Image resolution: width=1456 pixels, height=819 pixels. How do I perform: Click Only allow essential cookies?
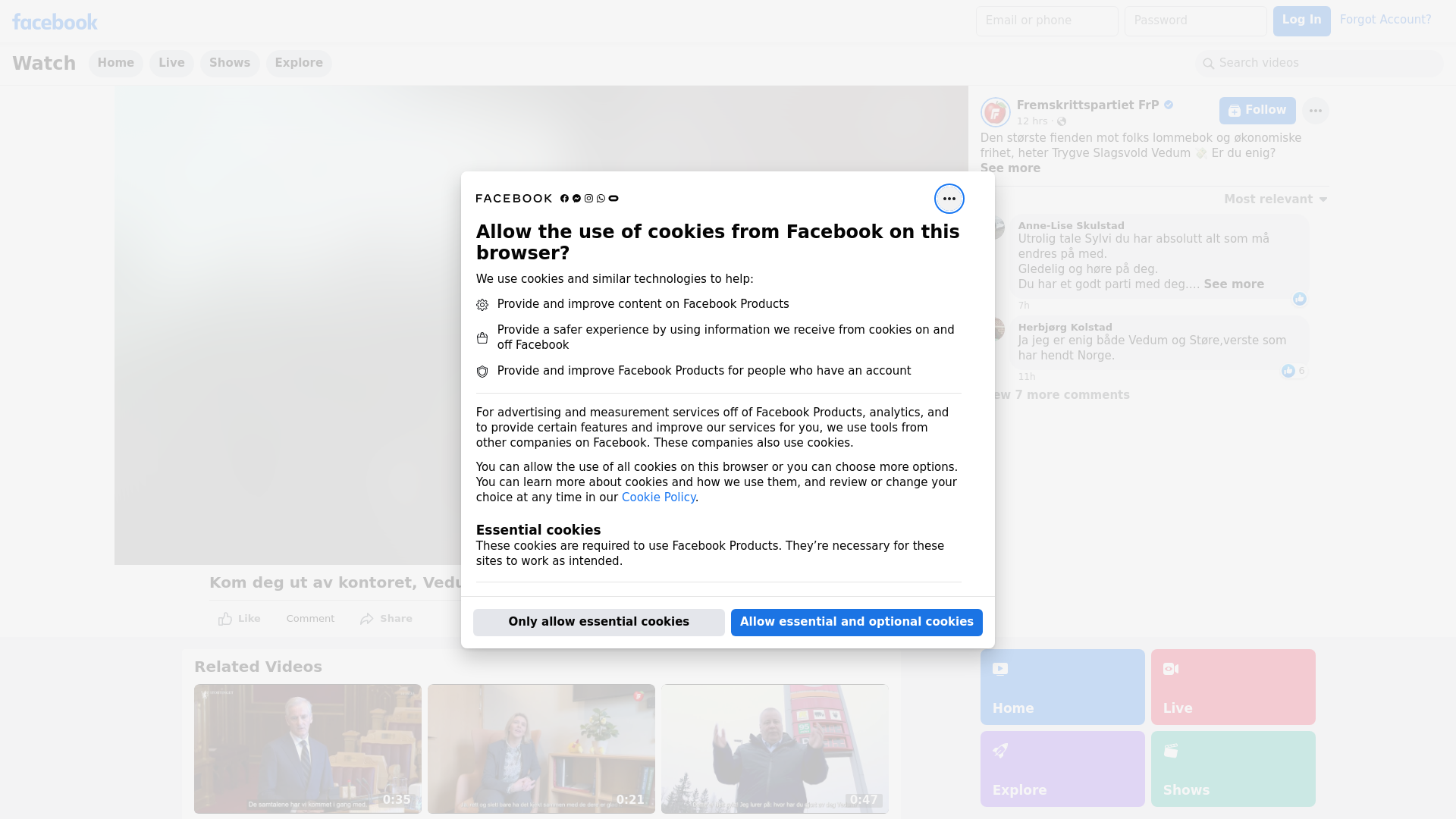point(599,622)
